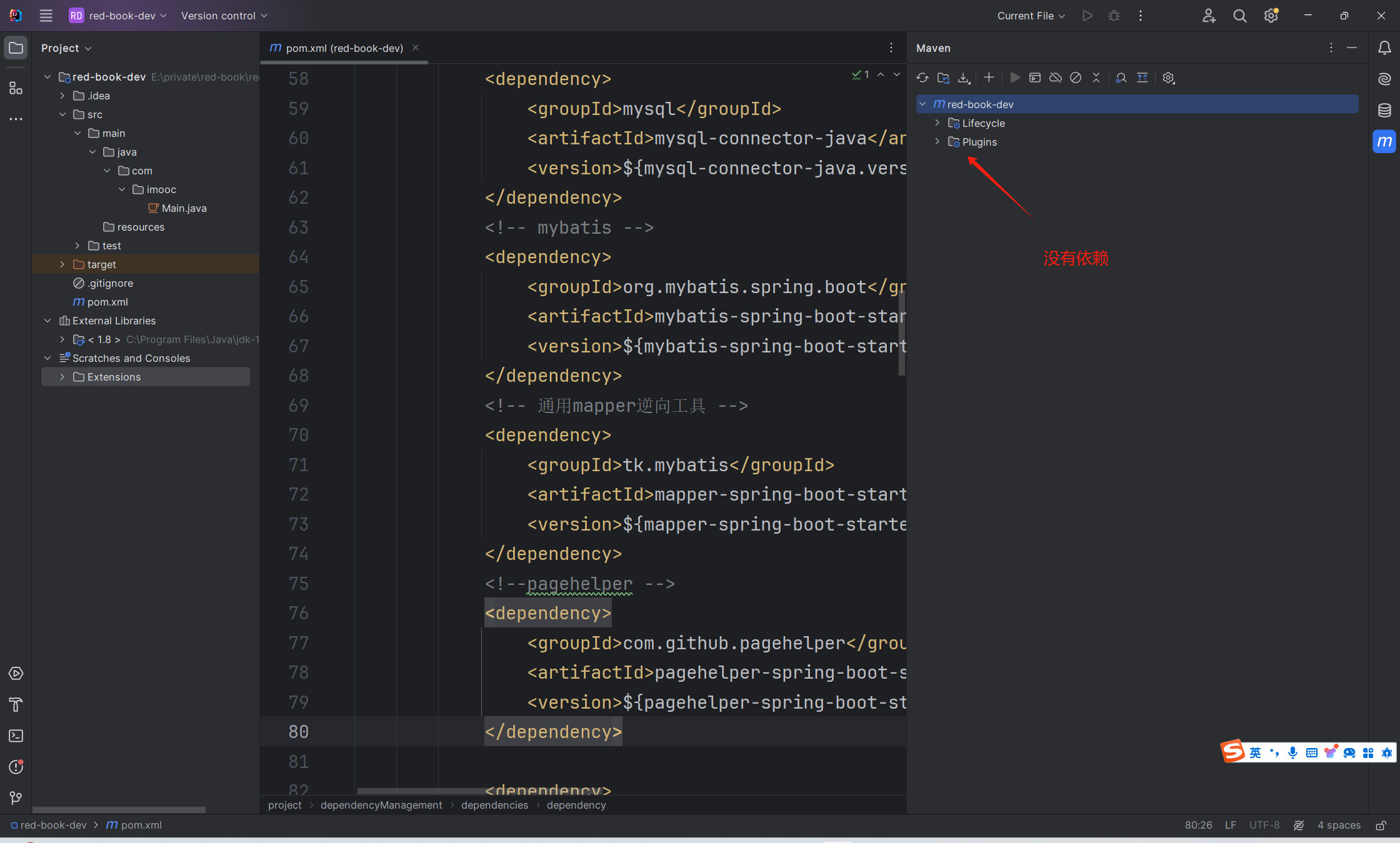The image size is (1400, 843).
Task: Expand Plugins node in Maven
Action: tap(937, 142)
